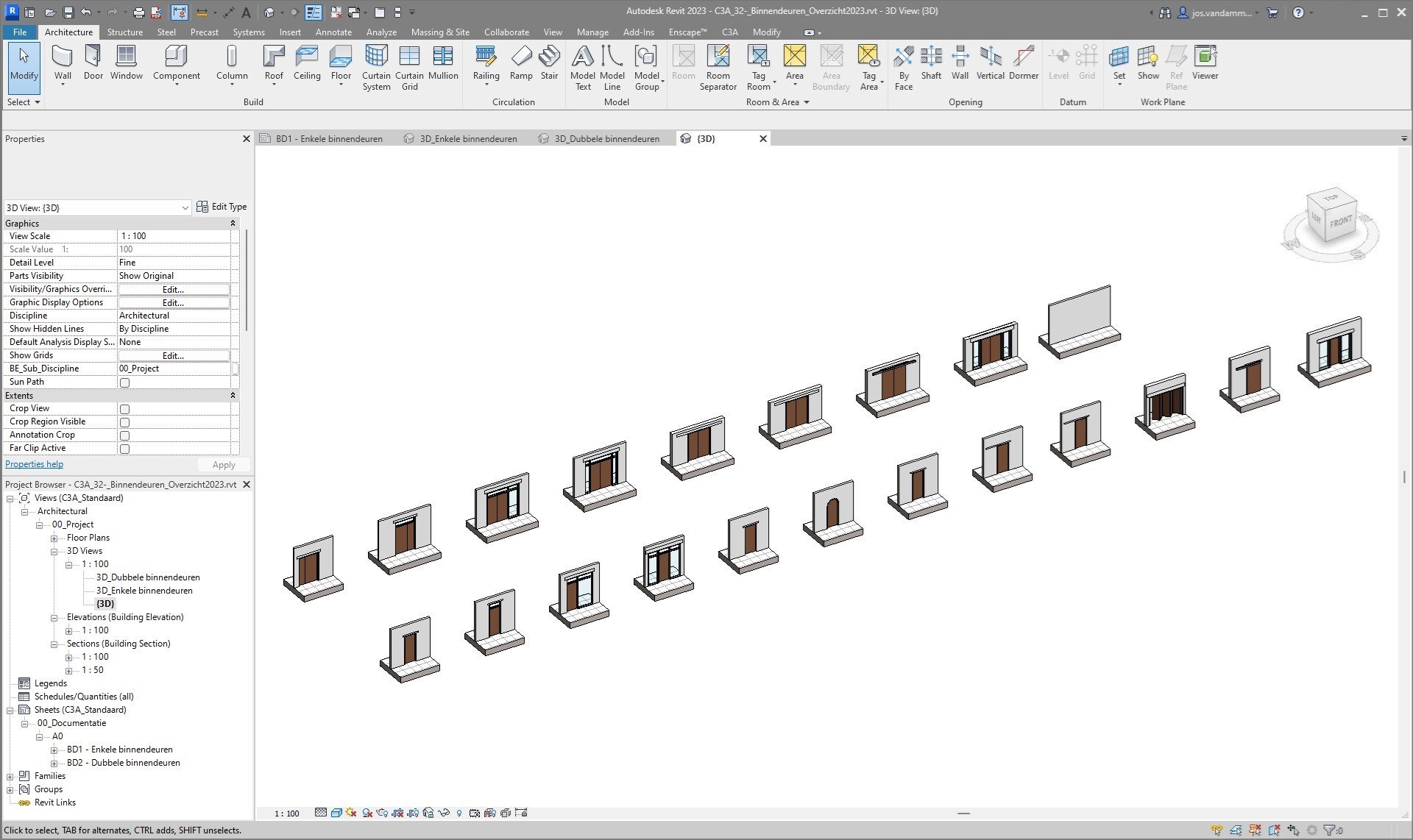
Task: Enable the Sun Path checkbox
Action: [x=124, y=382]
